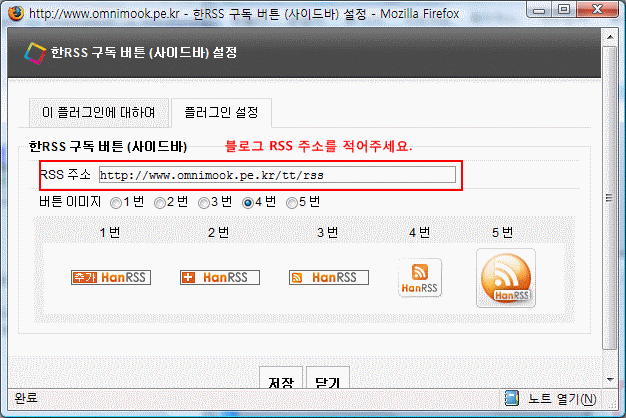Switch to the 플러그인 설정 tab
Screen dimensions: 626x418
tap(222, 113)
